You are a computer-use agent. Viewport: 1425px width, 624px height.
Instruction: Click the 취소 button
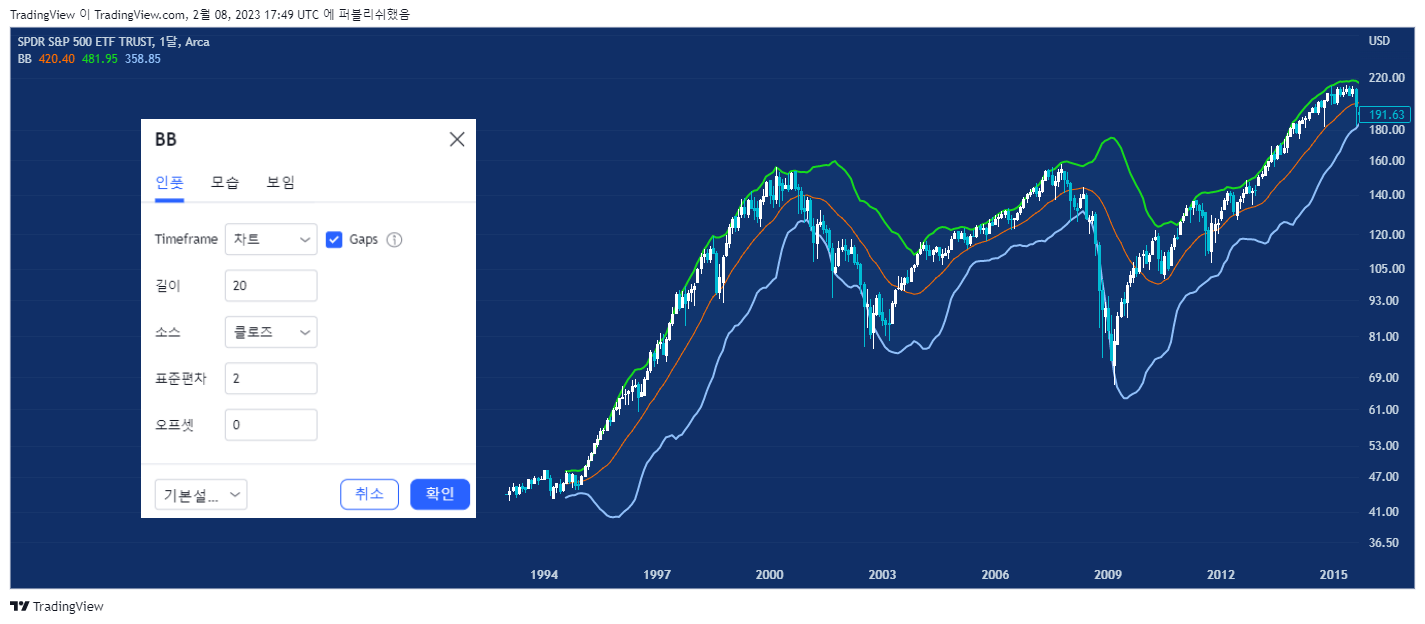(369, 494)
